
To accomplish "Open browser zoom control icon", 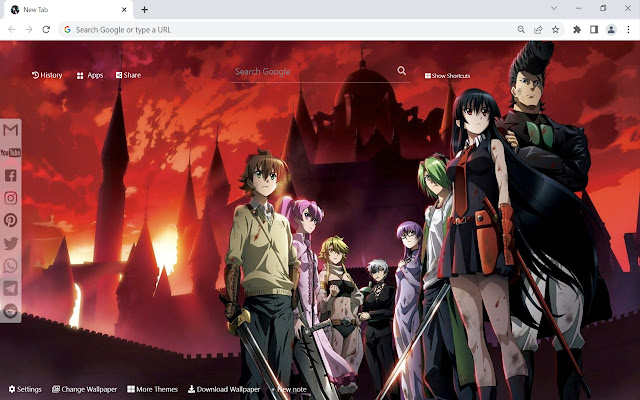I will click(x=521, y=29).
